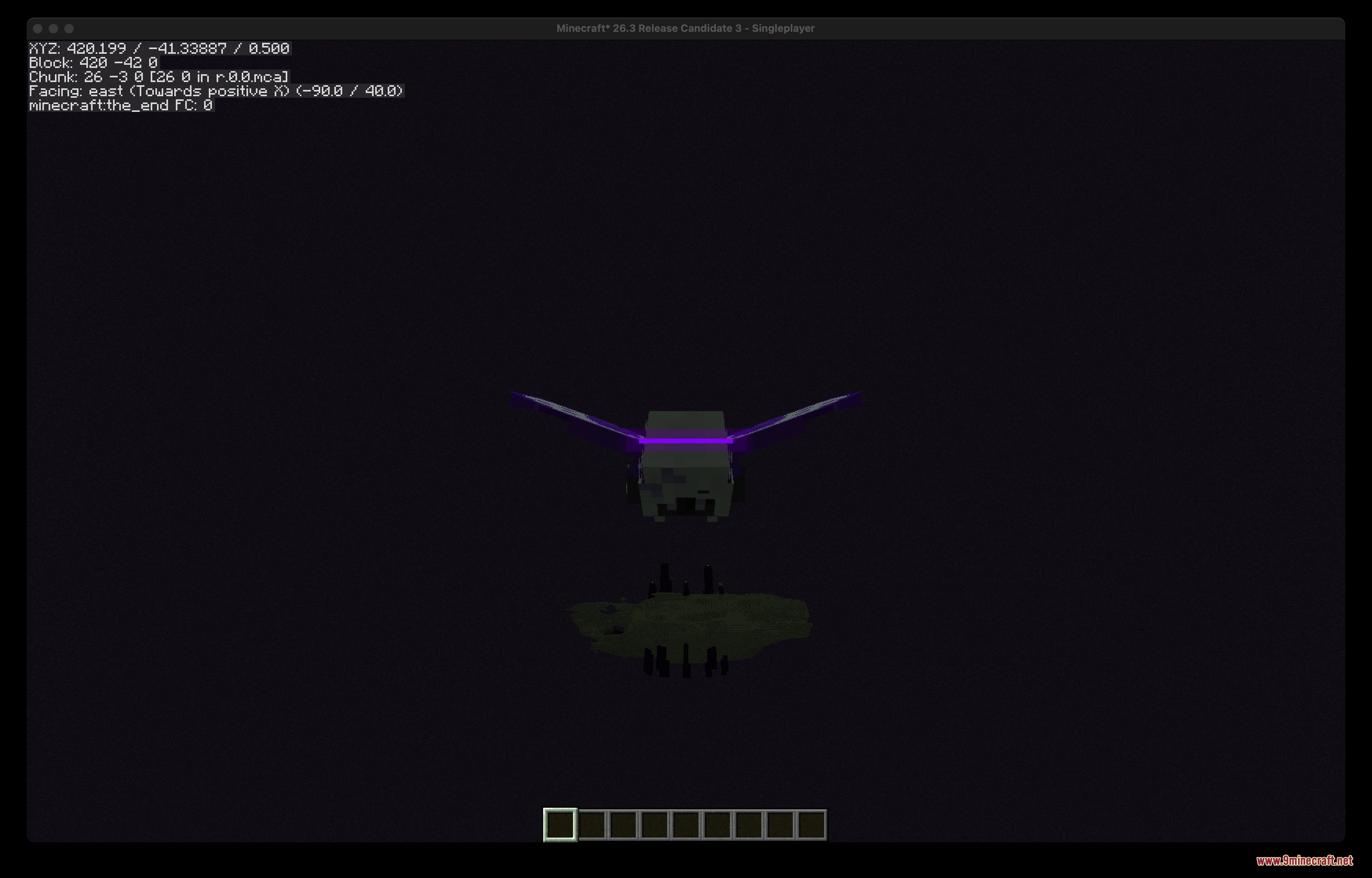Minimize the Minecraft window
This screenshot has width=1372, height=878.
click(53, 29)
